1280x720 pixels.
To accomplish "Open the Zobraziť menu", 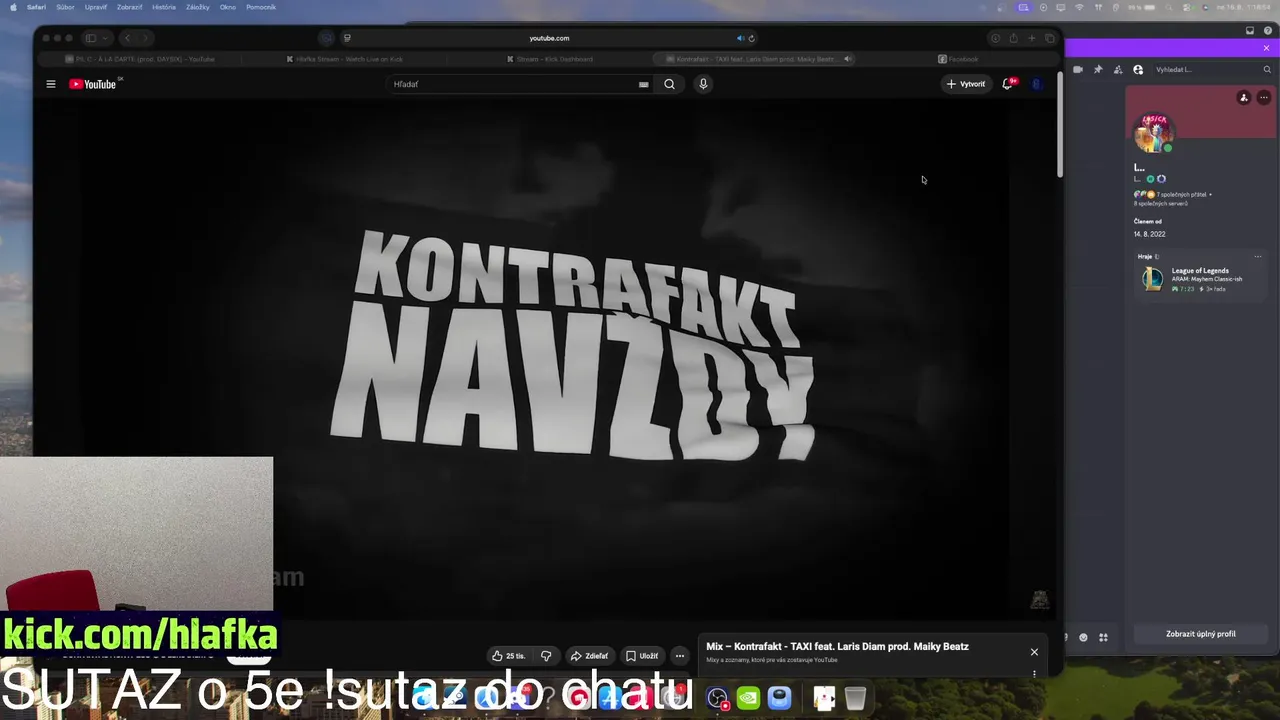I will point(130,7).
